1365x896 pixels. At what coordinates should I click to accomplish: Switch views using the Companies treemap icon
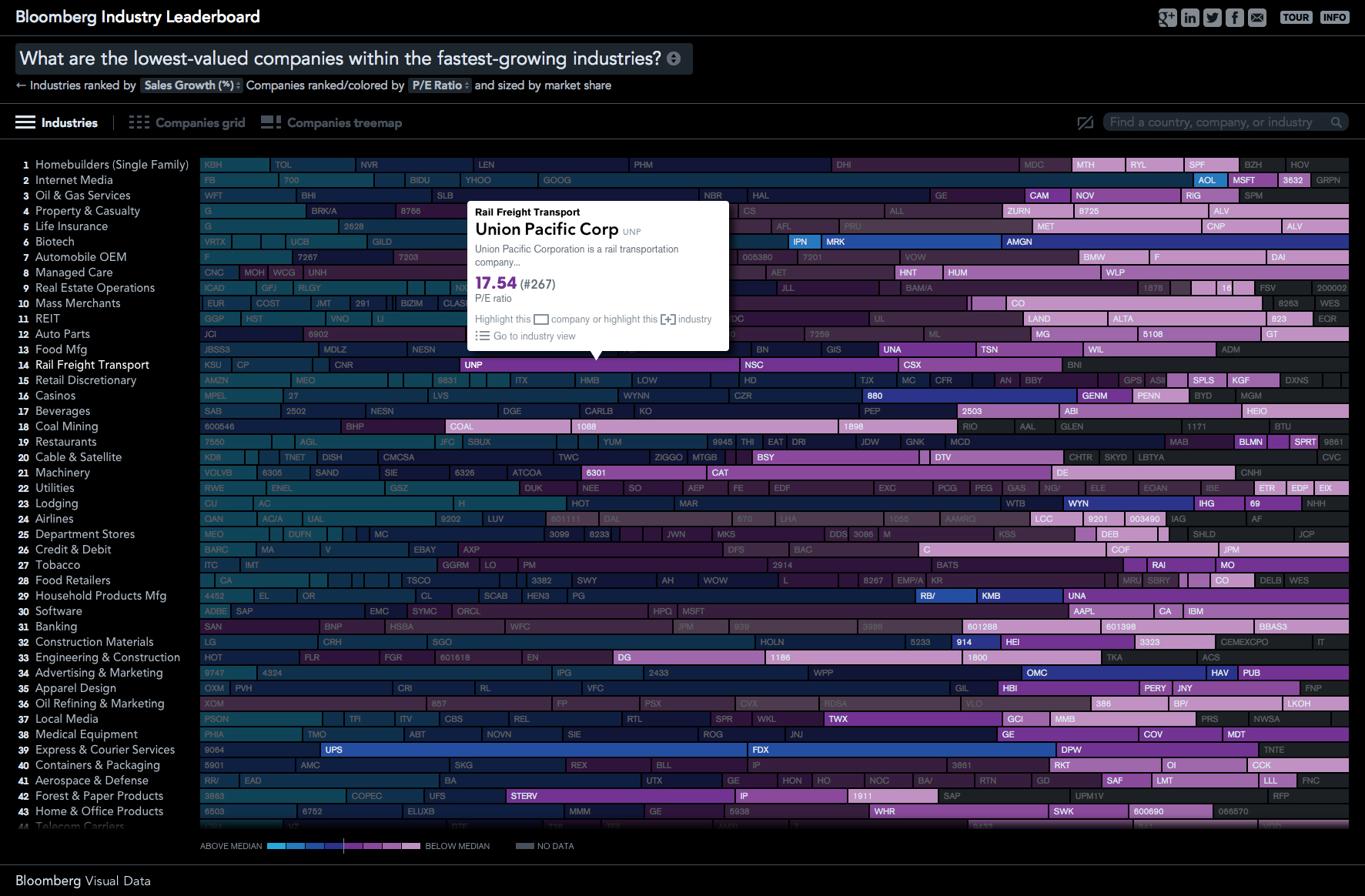click(270, 122)
